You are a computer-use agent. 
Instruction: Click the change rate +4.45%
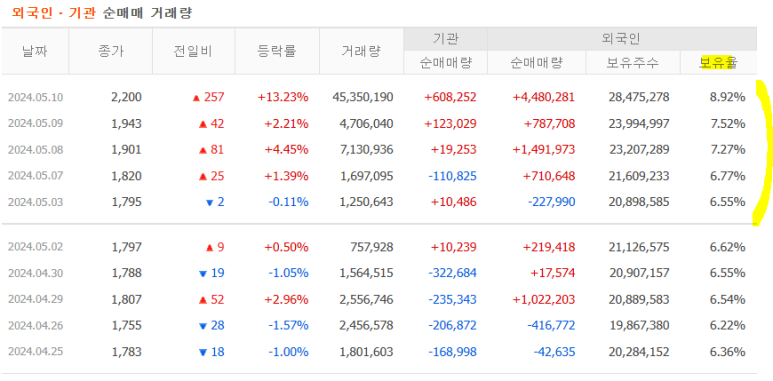[x=286, y=150]
